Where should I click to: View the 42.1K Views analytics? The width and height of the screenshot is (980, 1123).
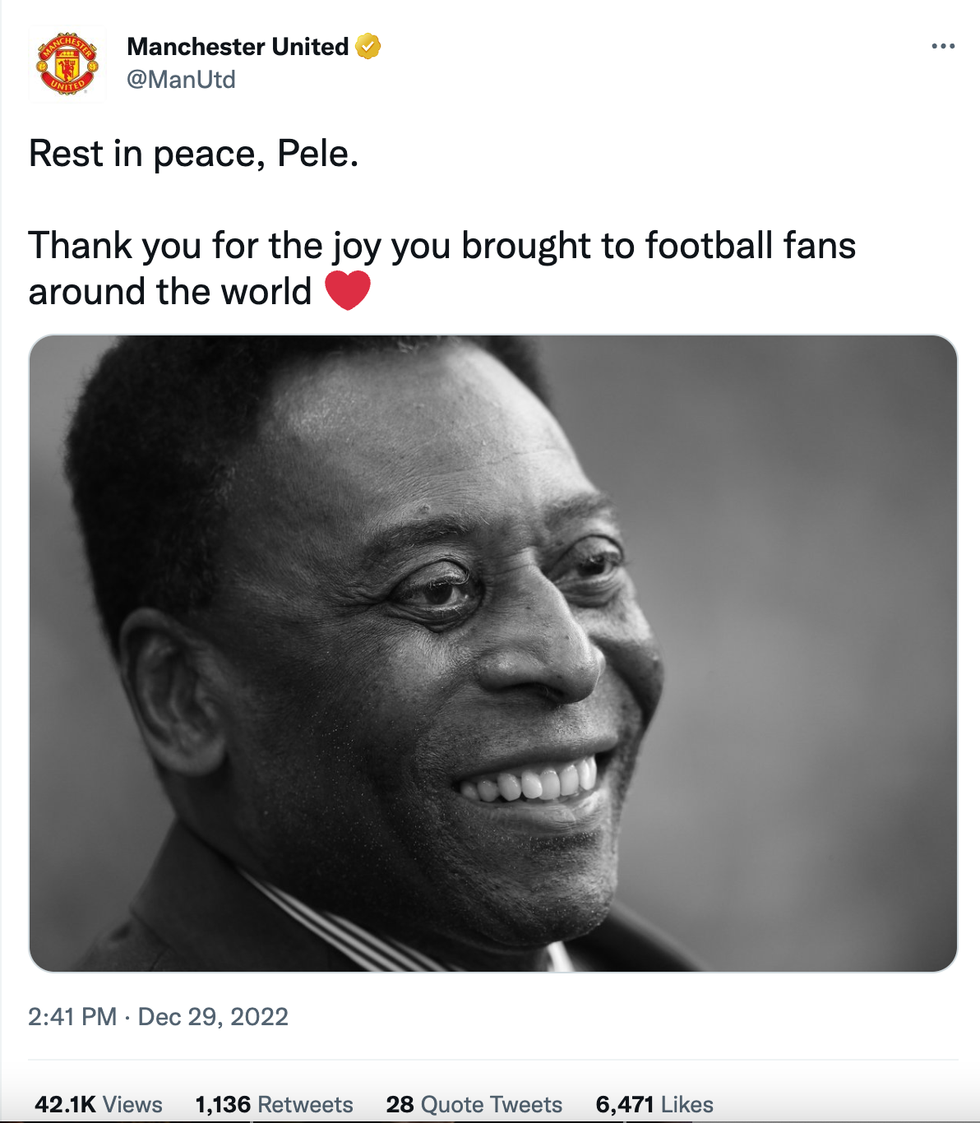point(98,1104)
